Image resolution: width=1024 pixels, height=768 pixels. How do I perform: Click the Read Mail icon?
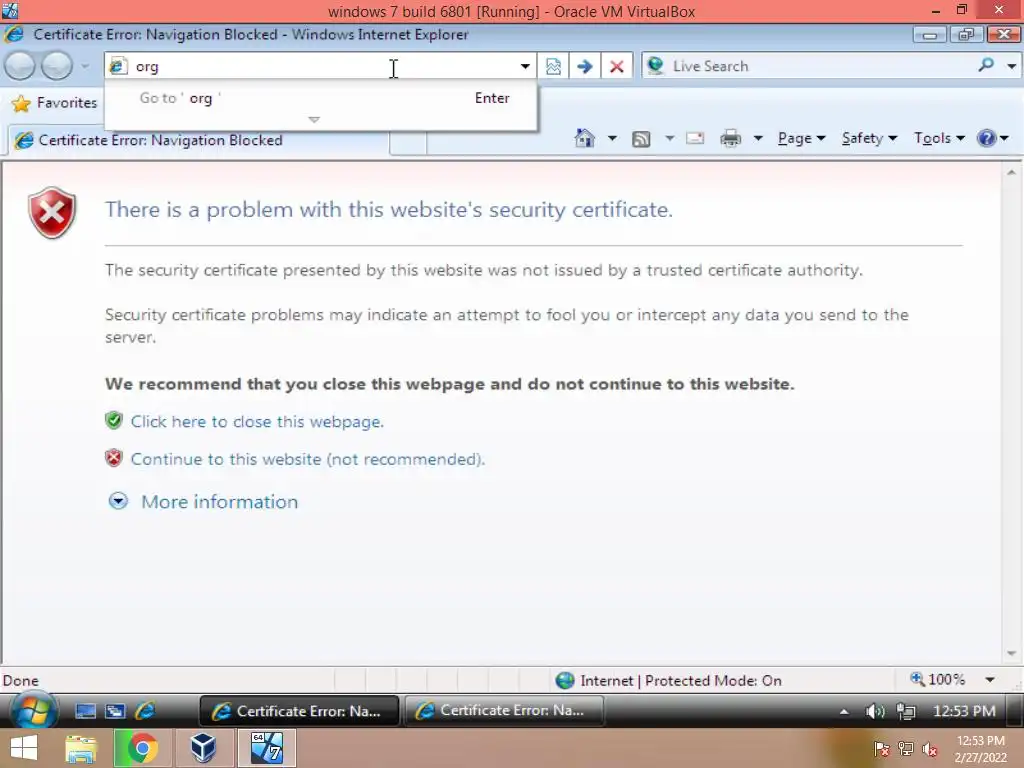pyautogui.click(x=695, y=138)
